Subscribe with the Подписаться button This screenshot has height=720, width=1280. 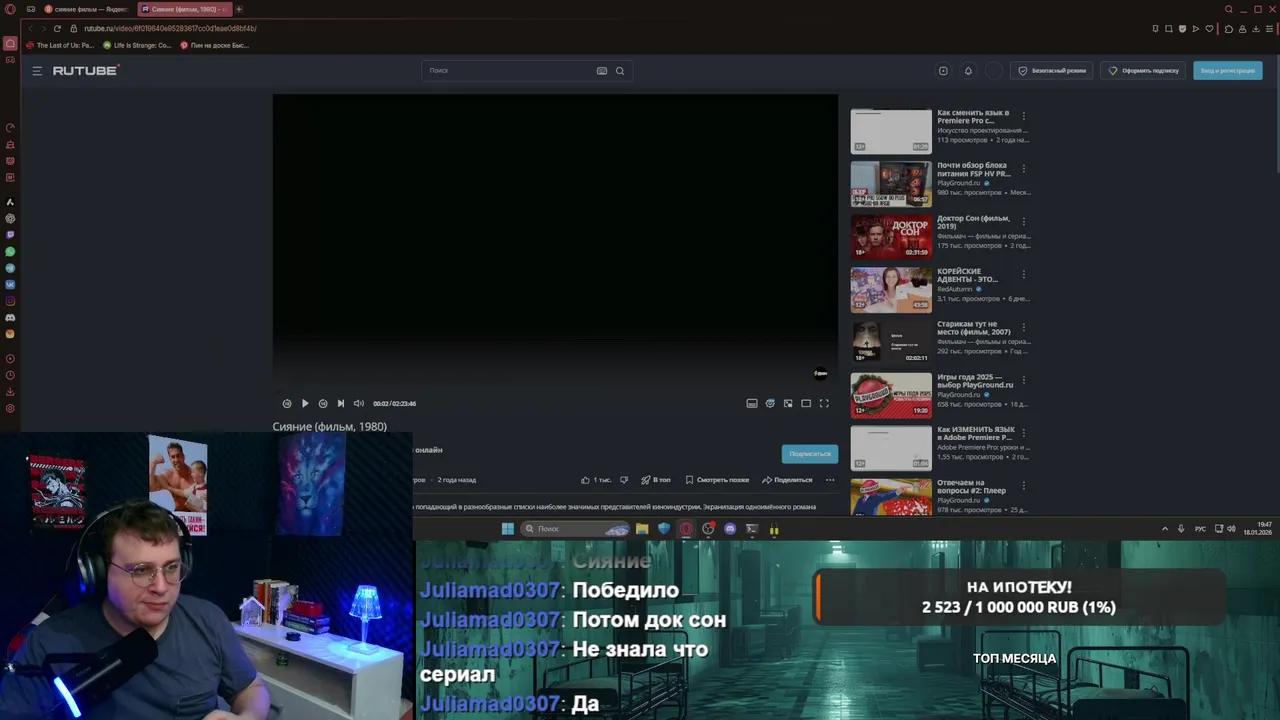[x=810, y=454]
